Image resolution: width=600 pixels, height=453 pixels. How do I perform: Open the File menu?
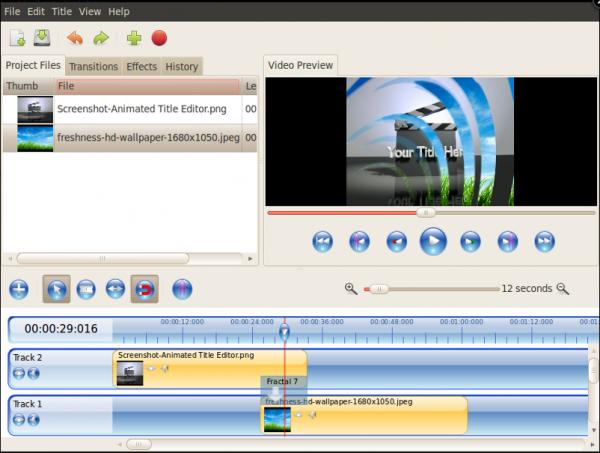pyautogui.click(x=12, y=11)
